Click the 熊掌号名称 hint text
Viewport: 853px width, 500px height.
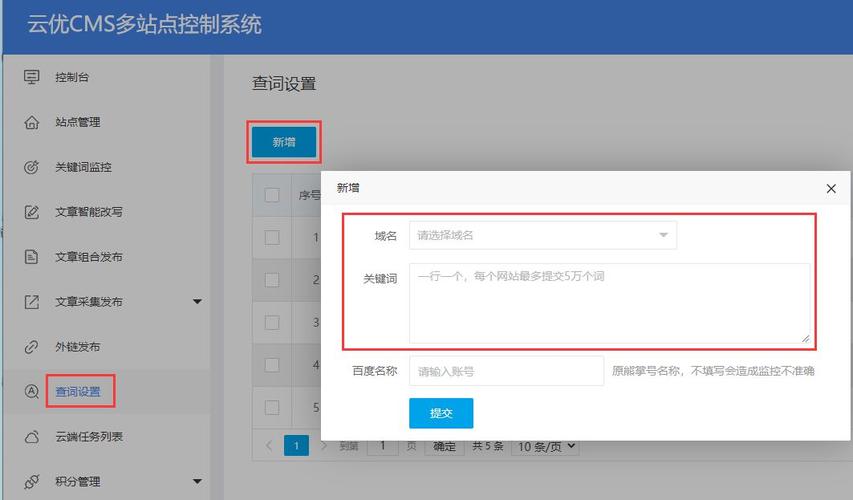[x=713, y=371]
